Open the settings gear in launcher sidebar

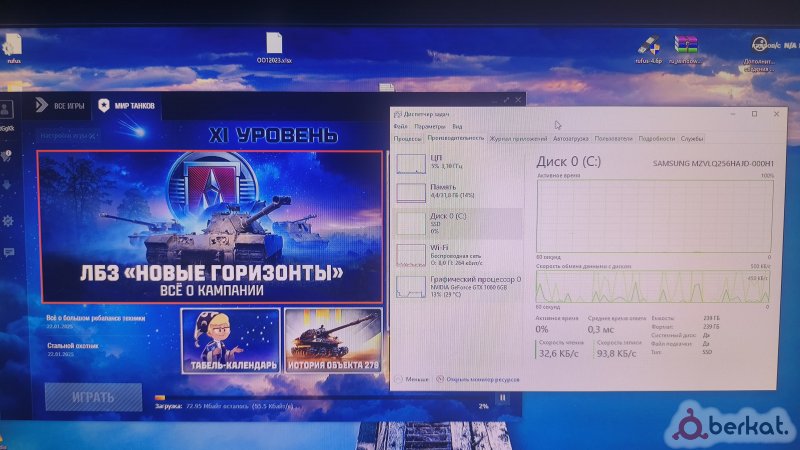pyautogui.click(x=8, y=221)
